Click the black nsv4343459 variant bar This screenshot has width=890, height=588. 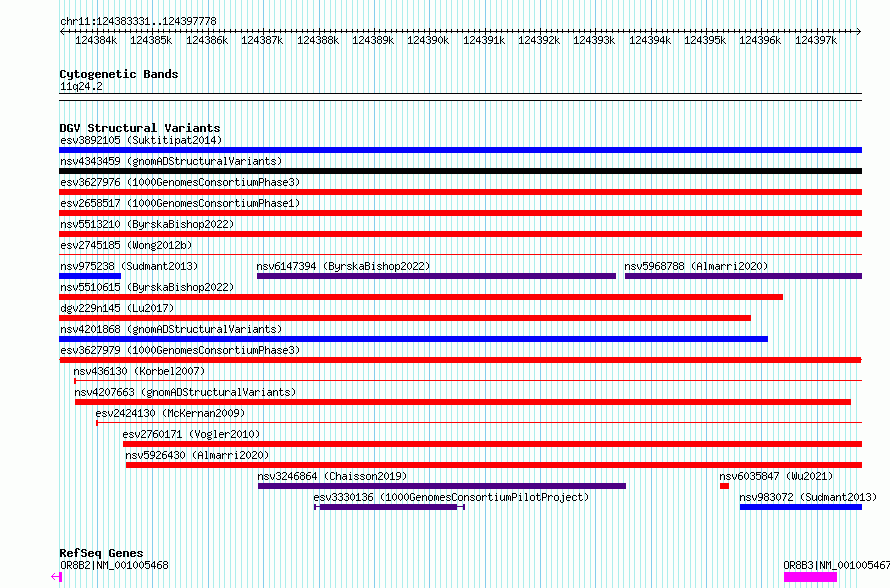pos(460,171)
